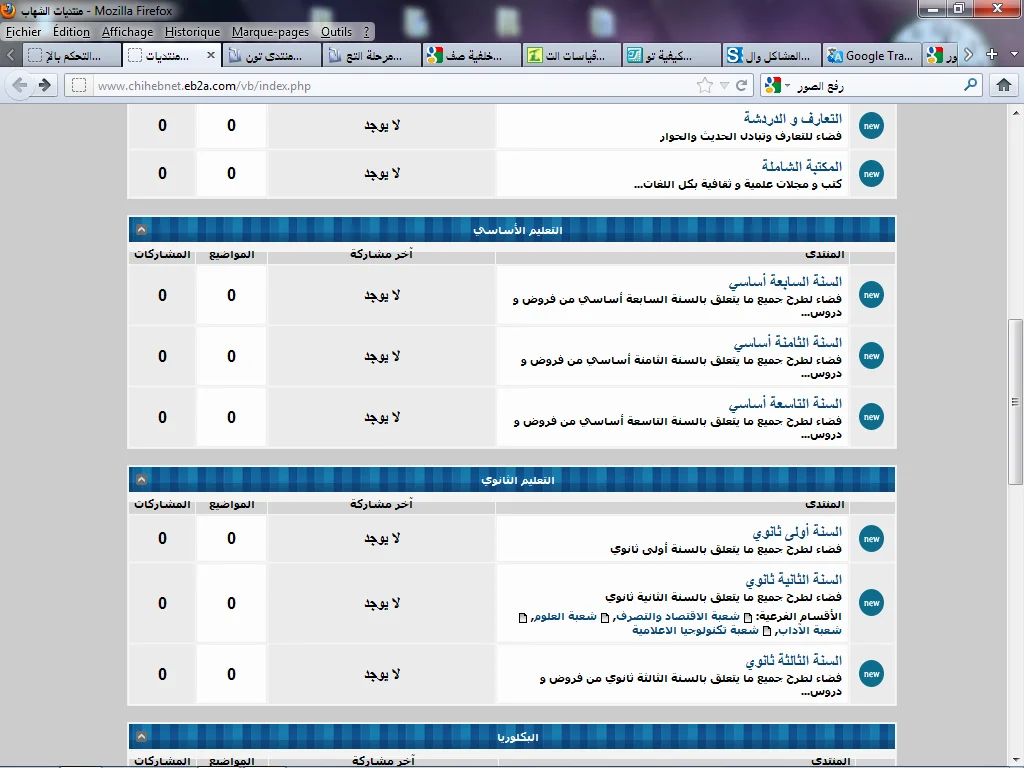The width and height of the screenshot is (1024, 768).
Task: Click new-post icon beside السنة السابعة أساسي
Action: click(x=871, y=295)
